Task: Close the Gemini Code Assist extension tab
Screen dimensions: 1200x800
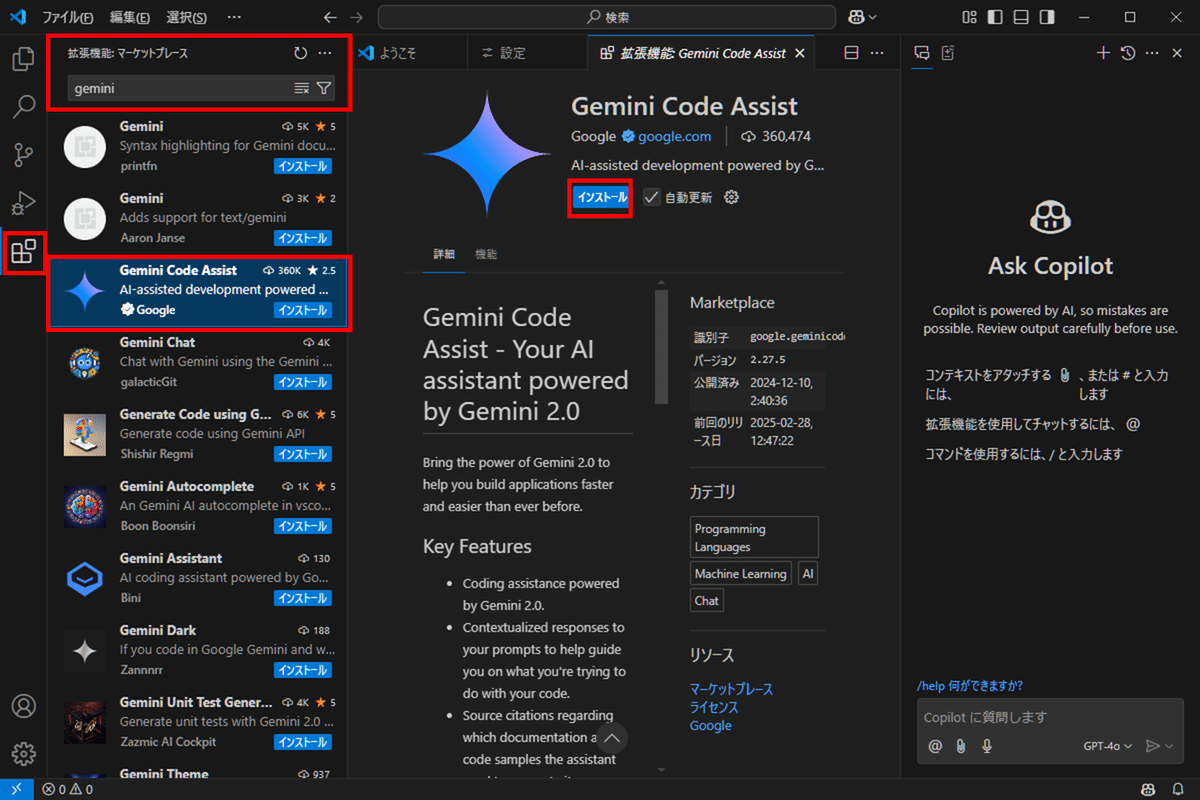Action: click(799, 53)
